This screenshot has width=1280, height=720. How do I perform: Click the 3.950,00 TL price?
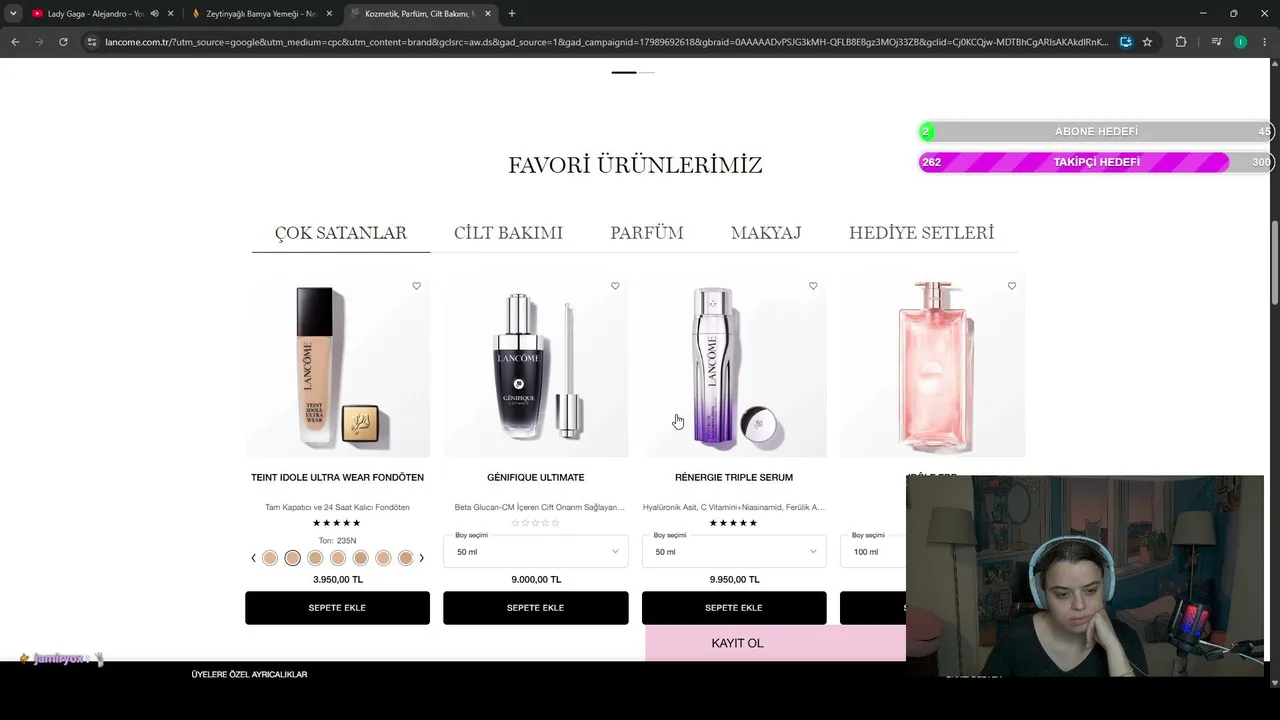click(x=338, y=580)
